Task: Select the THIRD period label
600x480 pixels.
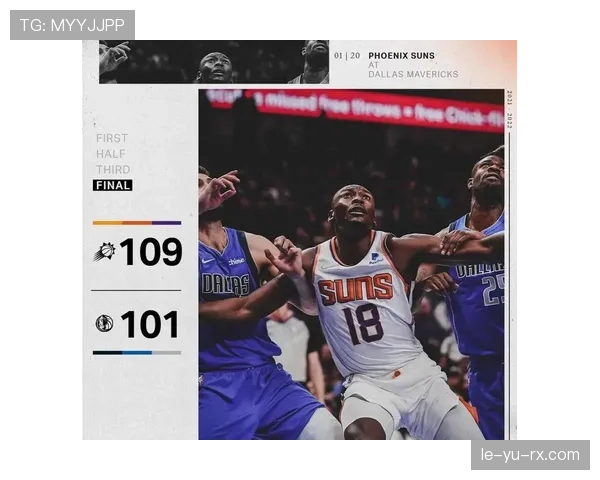Action: 113,170
